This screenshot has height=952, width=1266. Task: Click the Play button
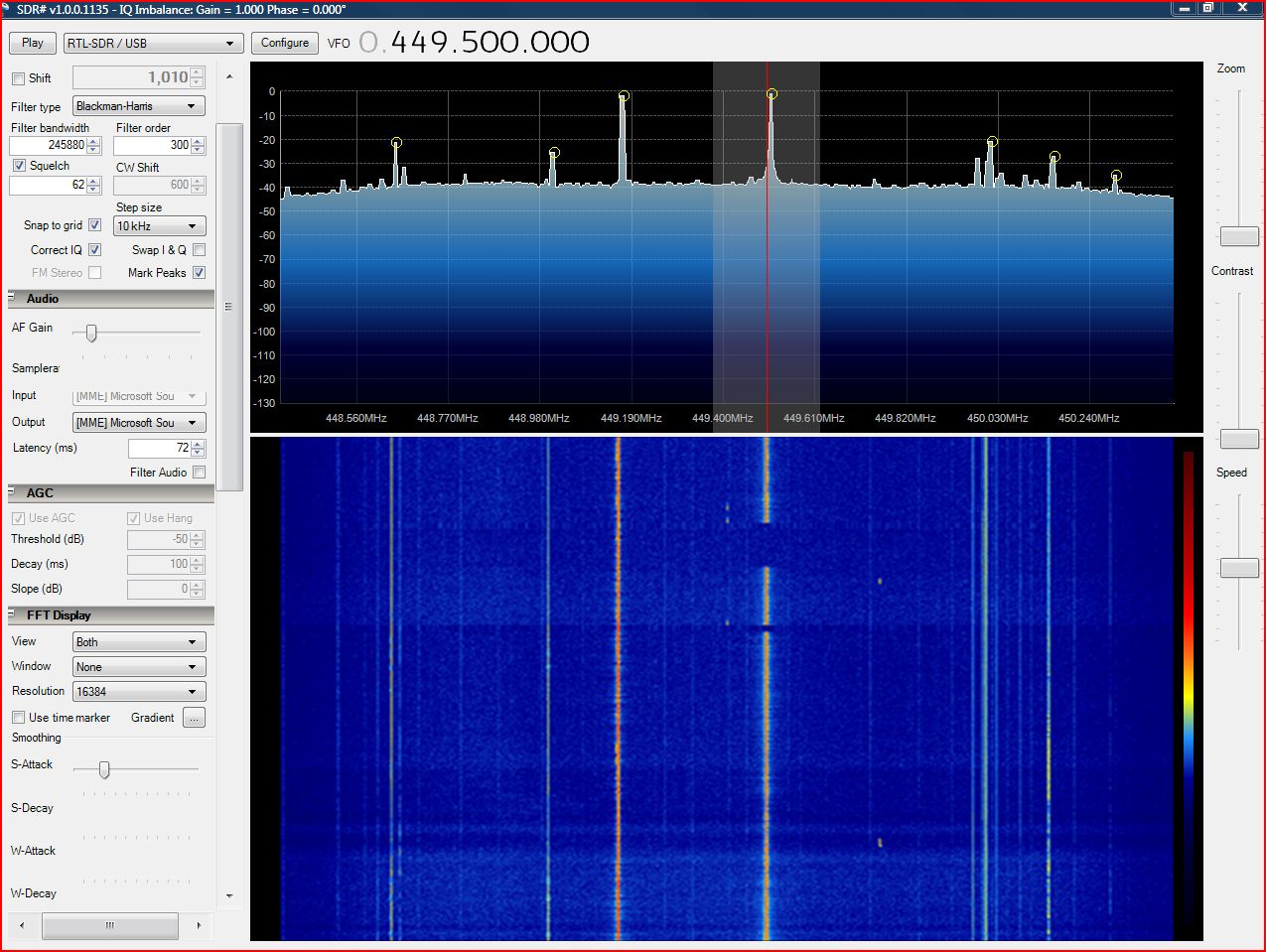33,43
